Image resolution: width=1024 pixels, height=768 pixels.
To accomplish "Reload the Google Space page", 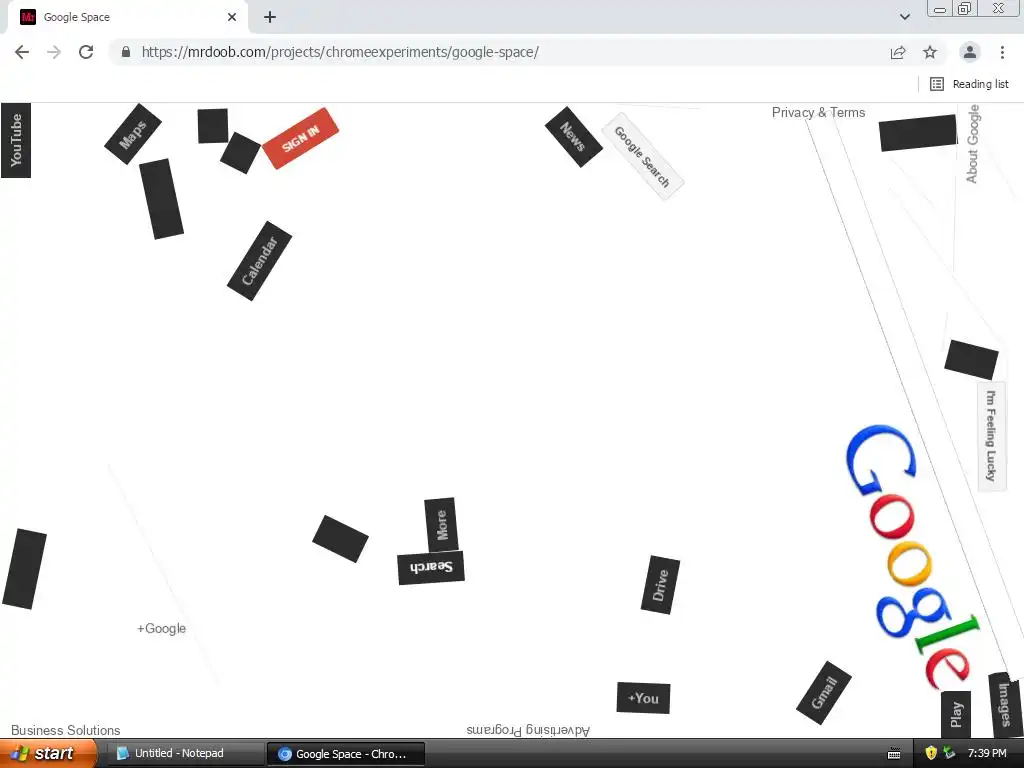I will point(86,52).
